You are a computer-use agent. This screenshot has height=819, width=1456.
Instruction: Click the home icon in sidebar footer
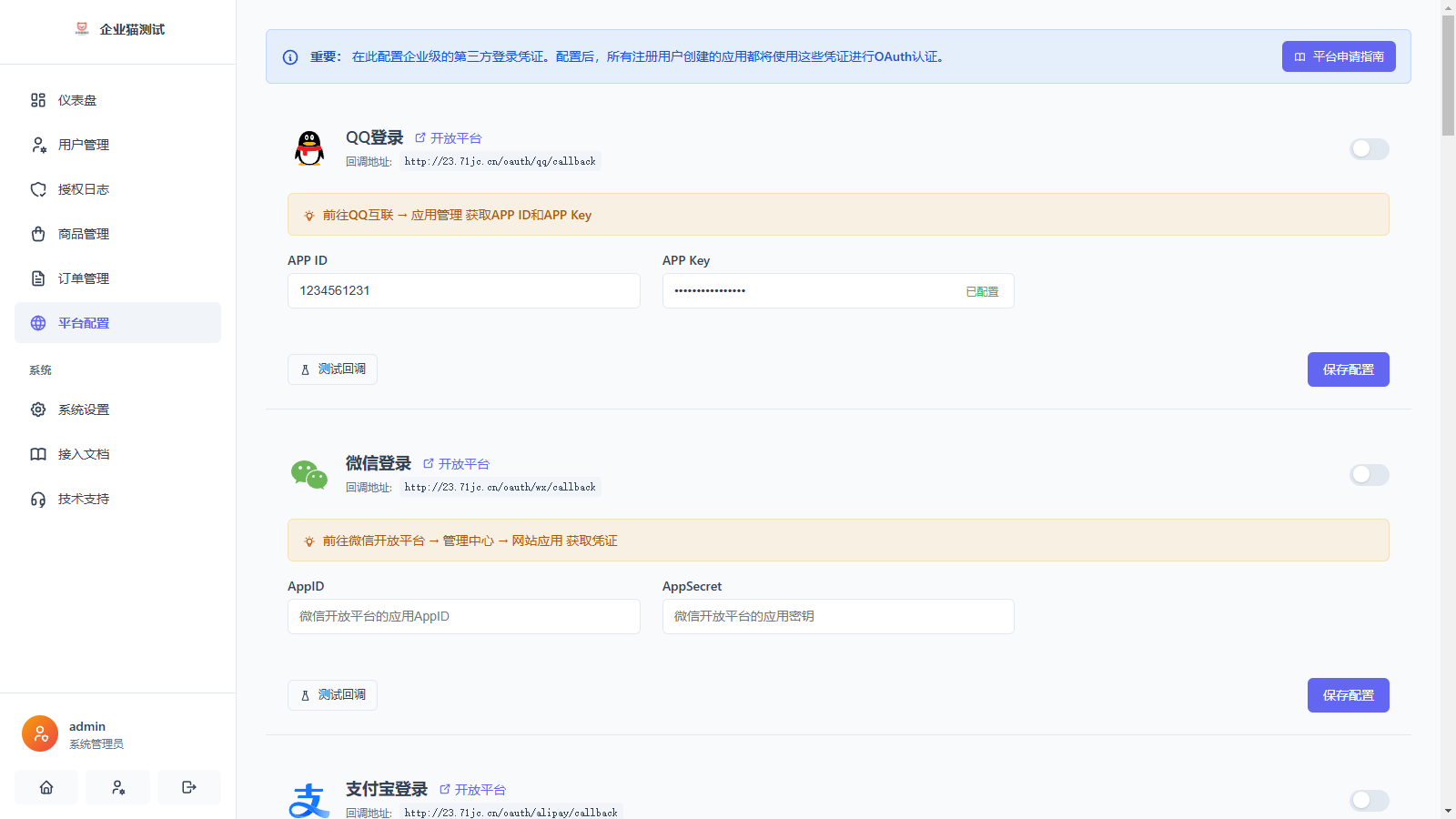point(46,787)
